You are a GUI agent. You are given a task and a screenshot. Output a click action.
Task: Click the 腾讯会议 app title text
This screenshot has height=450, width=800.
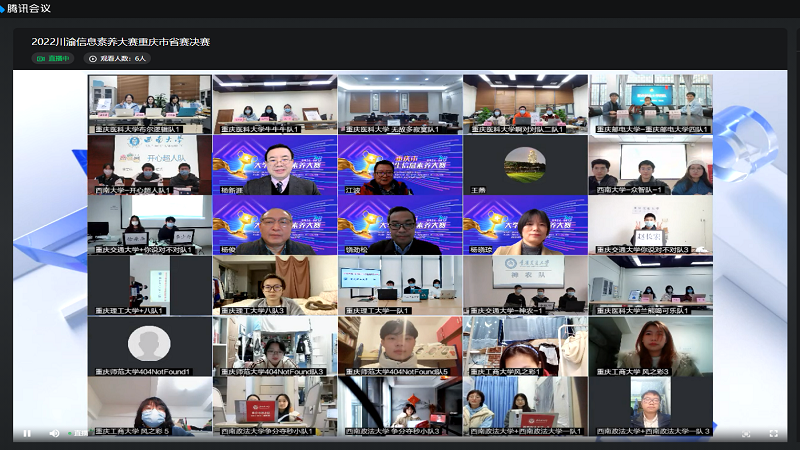pyautogui.click(x=29, y=9)
